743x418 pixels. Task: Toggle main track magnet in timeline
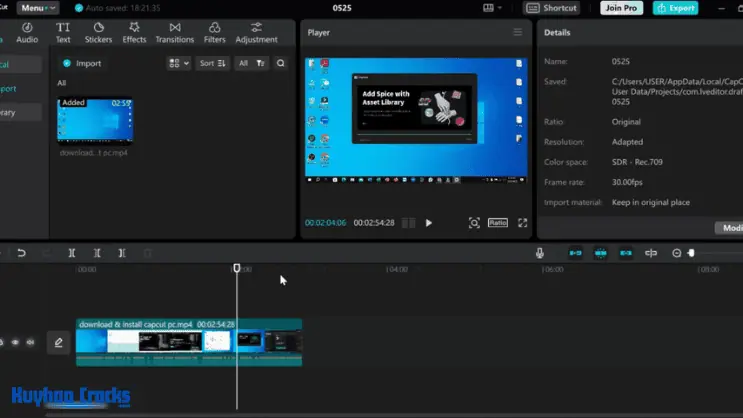[575, 253]
